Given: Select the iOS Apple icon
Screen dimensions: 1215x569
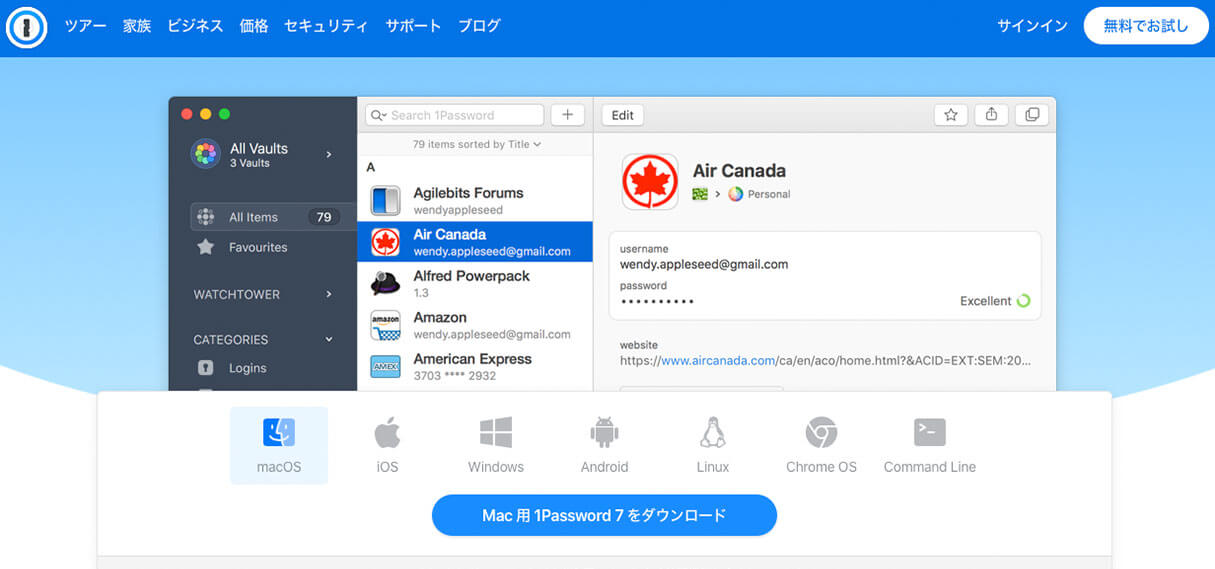Looking at the screenshot, I should pyautogui.click(x=387, y=433).
